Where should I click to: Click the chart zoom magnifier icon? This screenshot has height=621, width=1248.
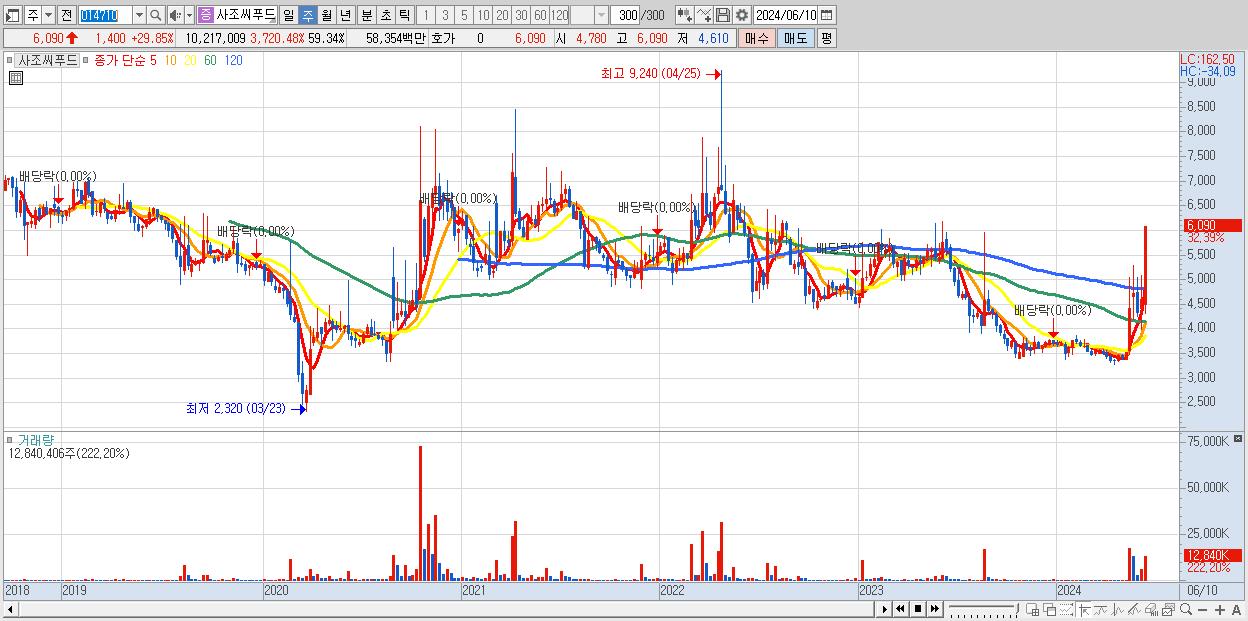click(1186, 610)
